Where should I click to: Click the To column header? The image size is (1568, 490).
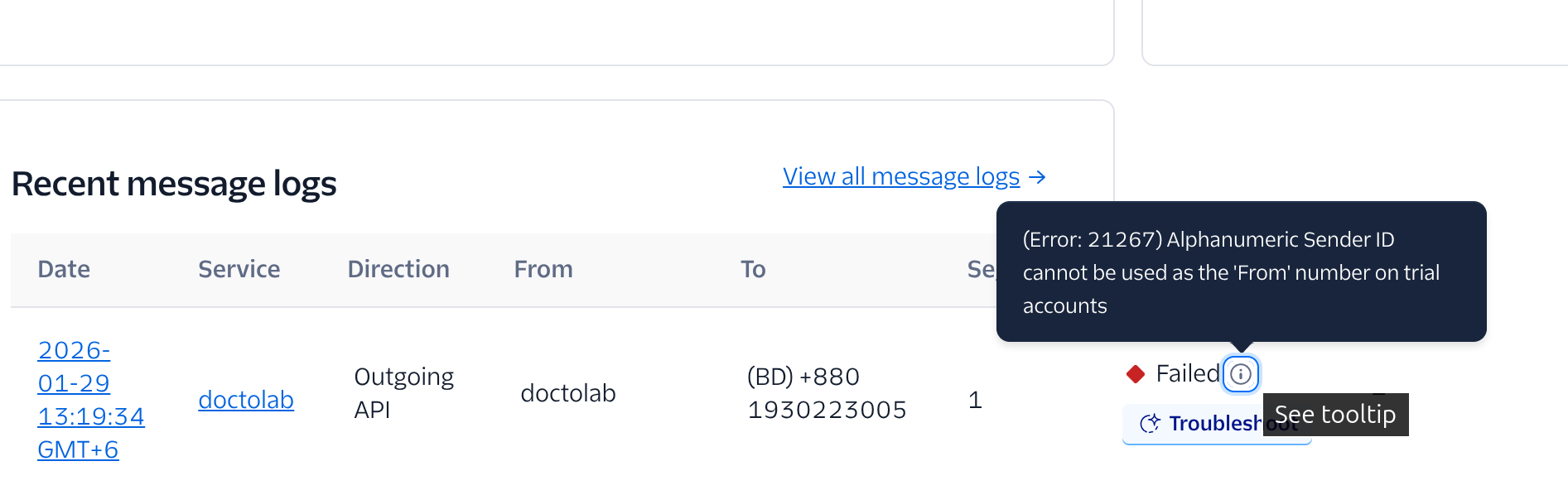pos(753,270)
